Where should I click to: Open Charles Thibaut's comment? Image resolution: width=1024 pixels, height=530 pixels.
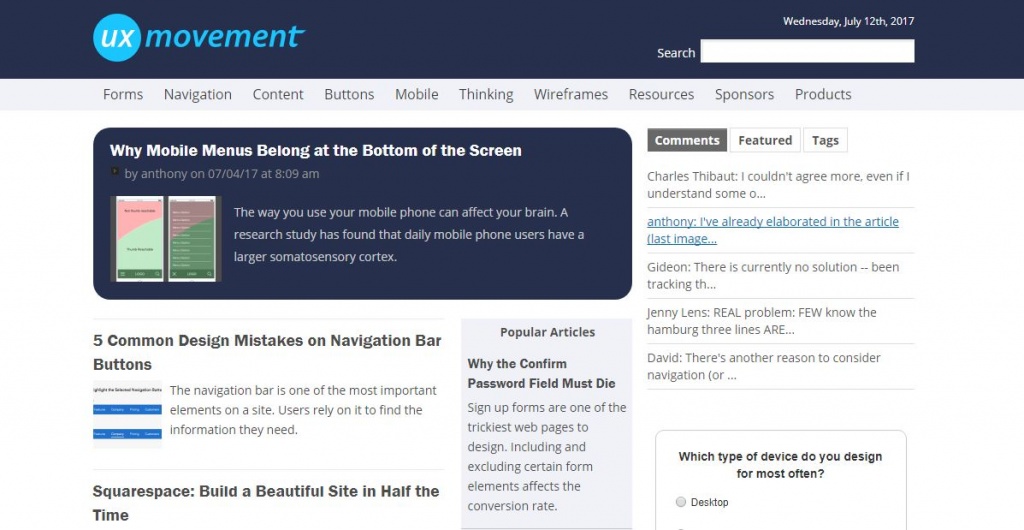pyautogui.click(x=778, y=185)
